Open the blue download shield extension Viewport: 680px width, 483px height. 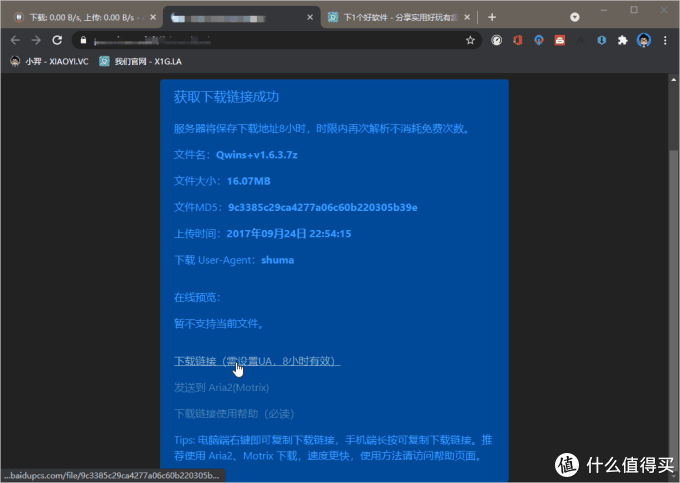coord(602,40)
